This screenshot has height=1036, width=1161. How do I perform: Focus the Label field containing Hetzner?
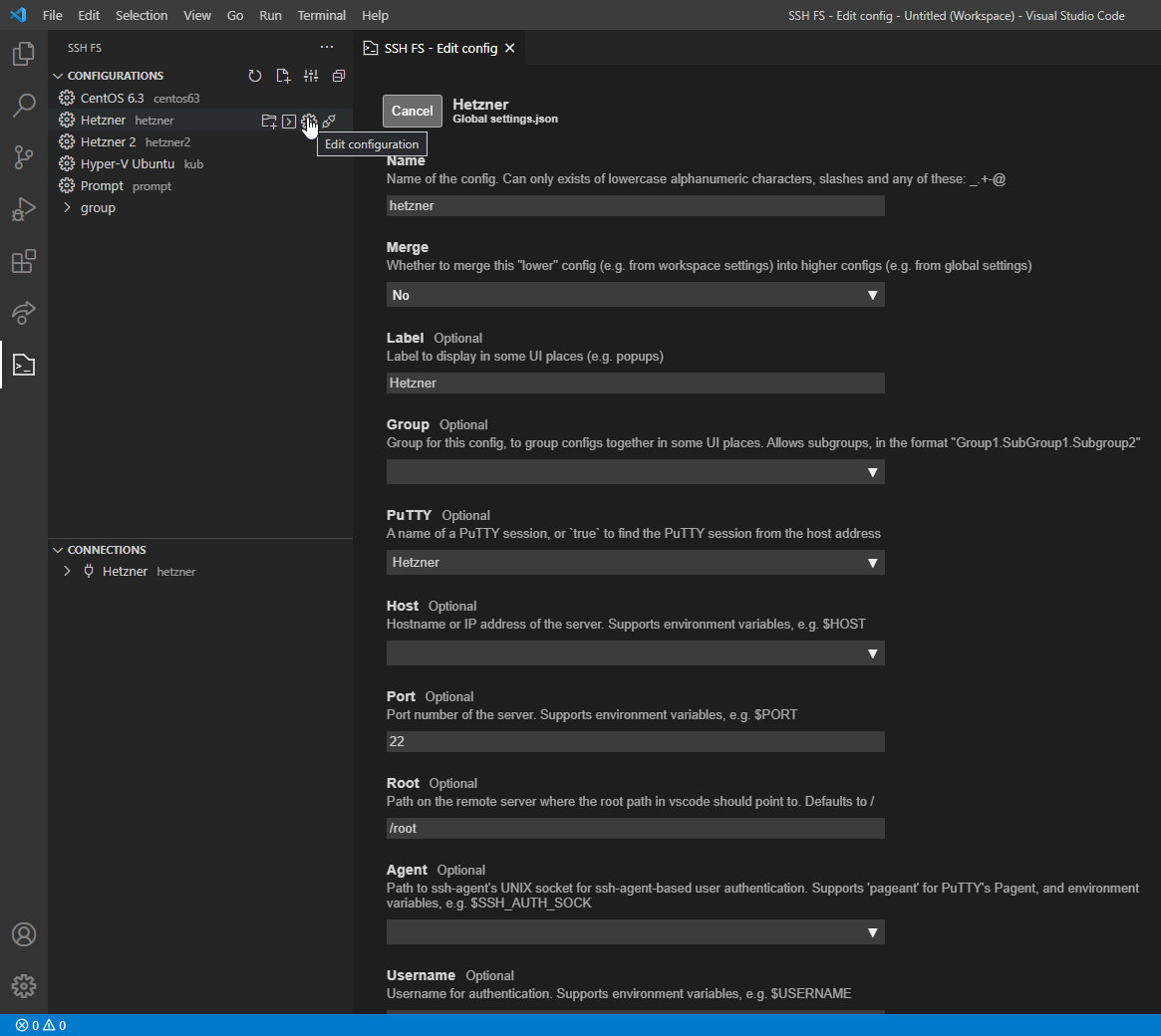click(x=635, y=384)
